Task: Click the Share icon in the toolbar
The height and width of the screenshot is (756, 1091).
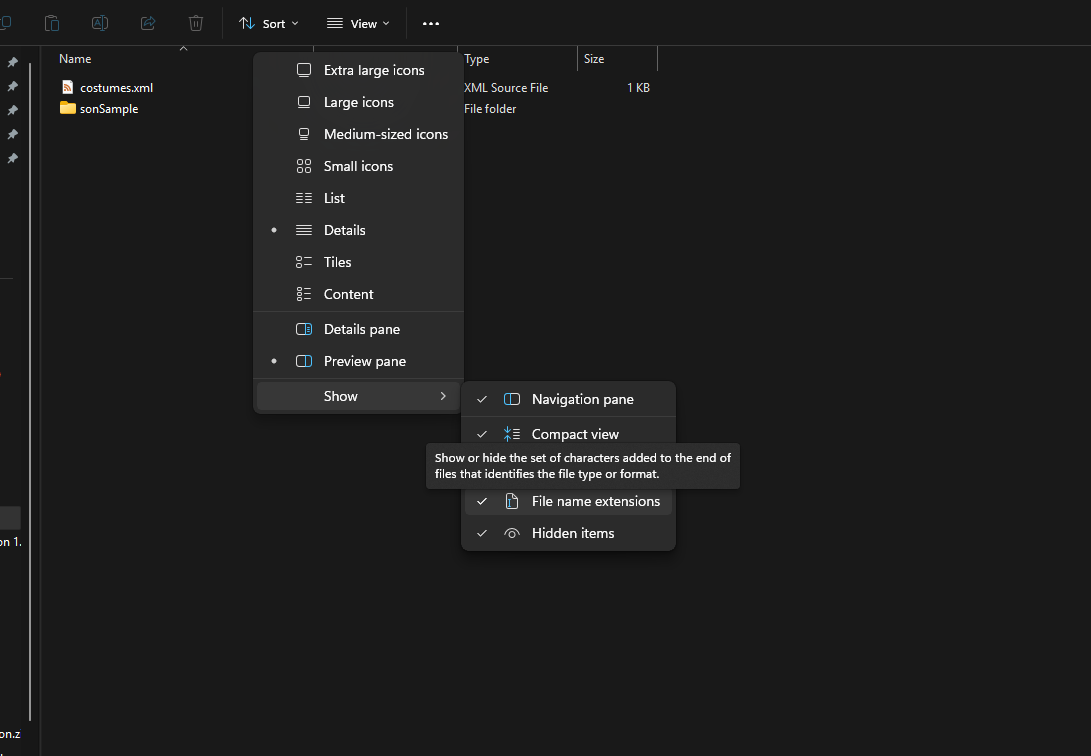Action: coord(148,23)
